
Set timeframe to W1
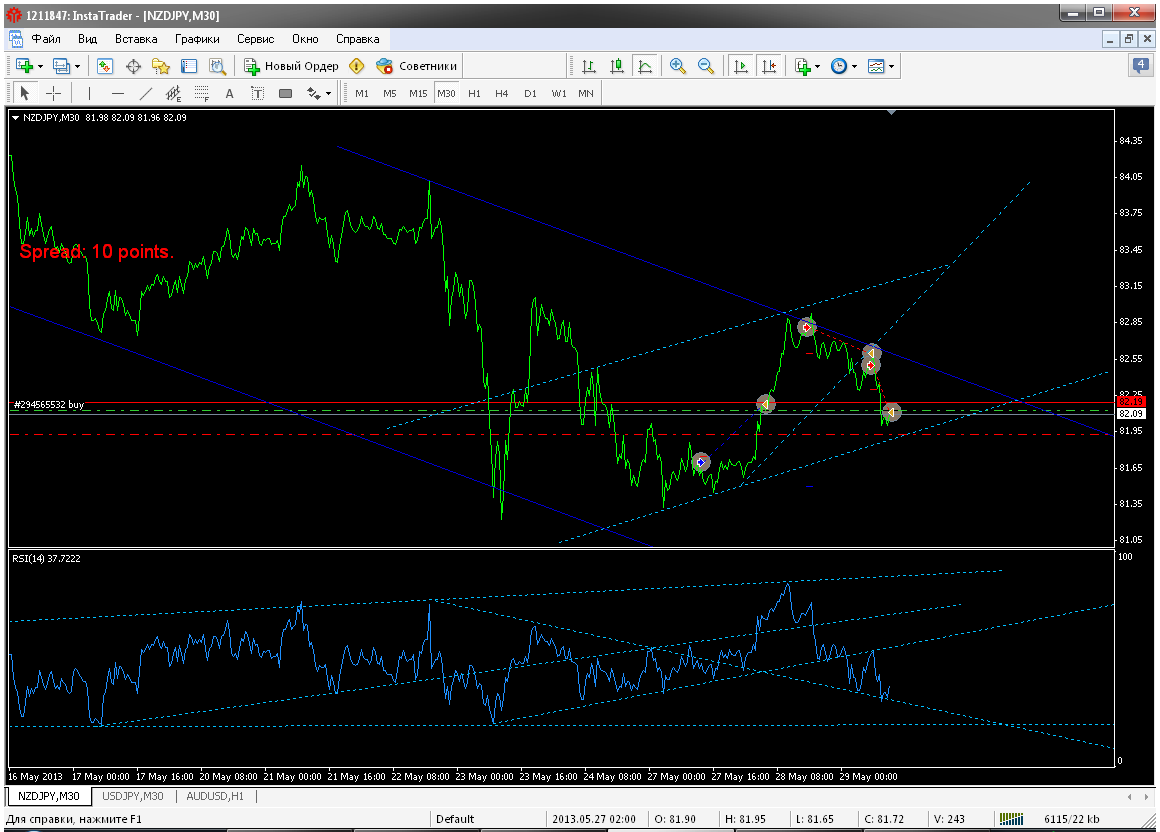[x=559, y=93]
